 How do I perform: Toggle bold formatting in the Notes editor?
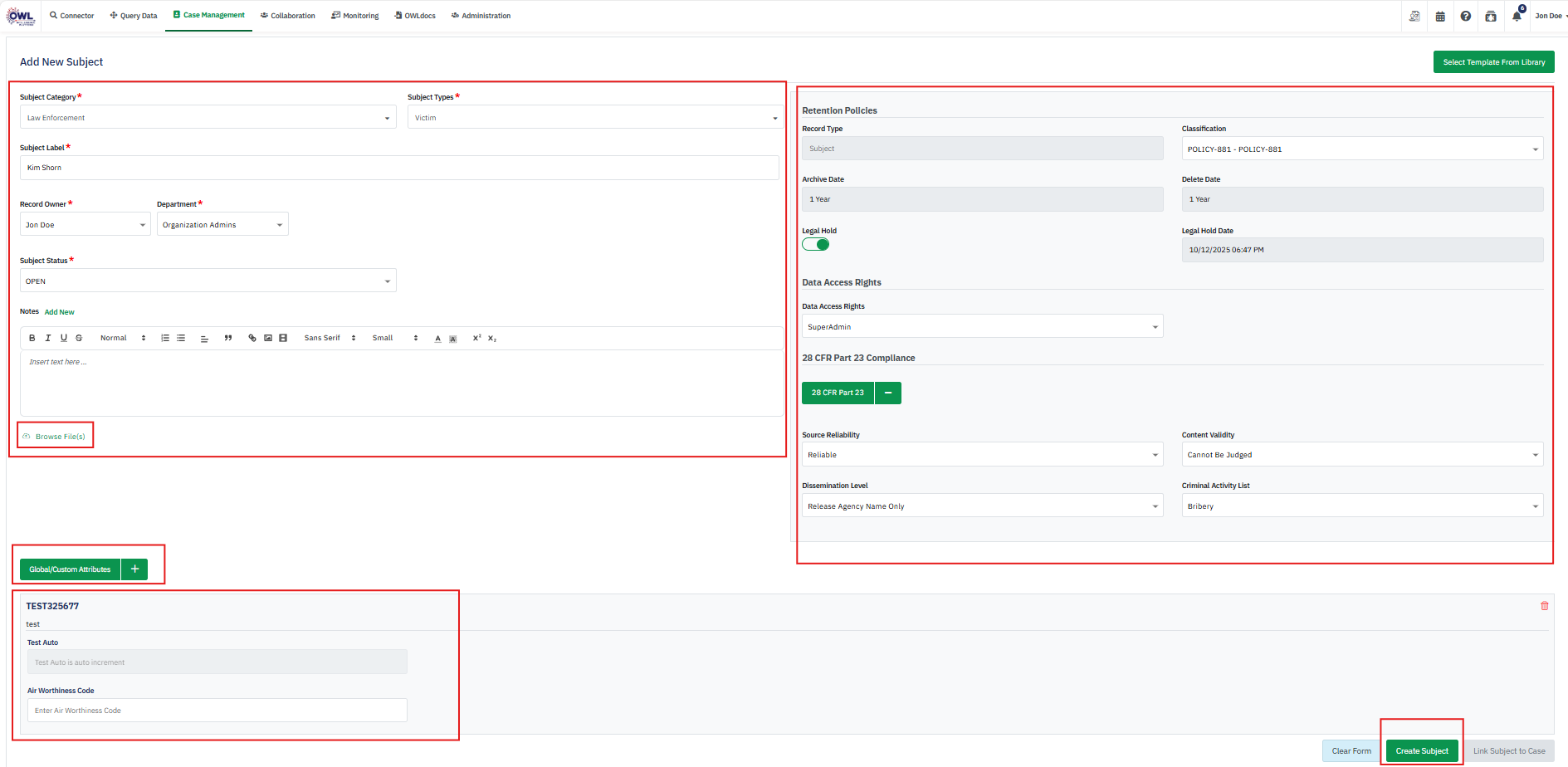(x=32, y=338)
